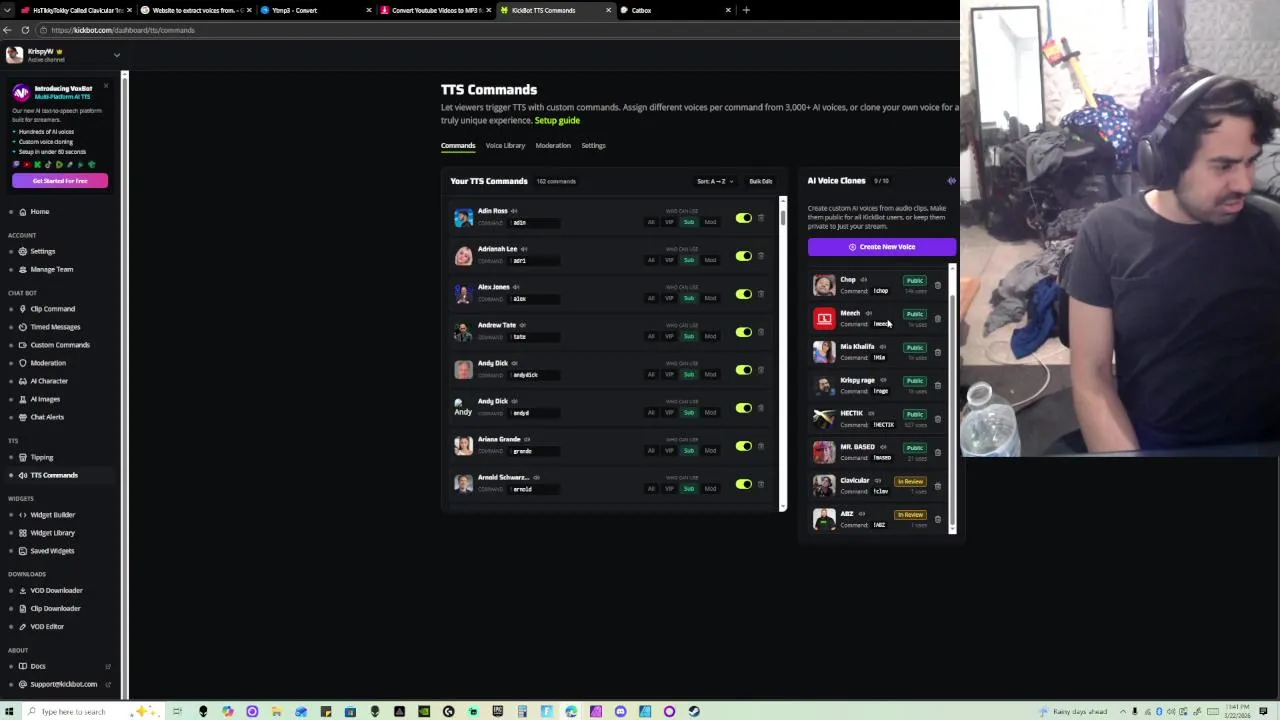Delete the Clavicular voice clone with its trash icon
The height and width of the screenshot is (720, 1280).
coord(937,485)
